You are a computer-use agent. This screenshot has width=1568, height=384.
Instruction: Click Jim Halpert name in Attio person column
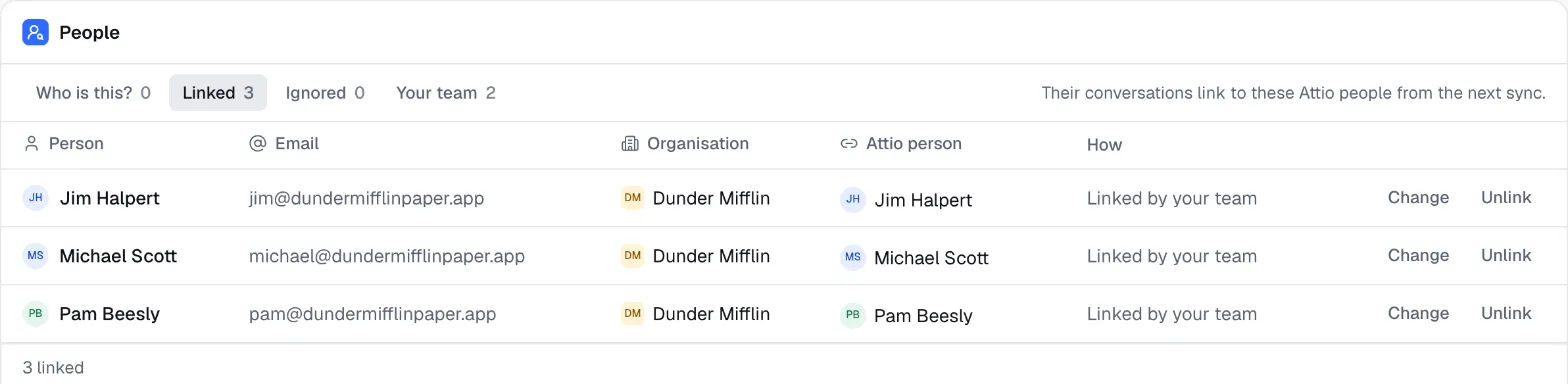pyautogui.click(x=923, y=200)
